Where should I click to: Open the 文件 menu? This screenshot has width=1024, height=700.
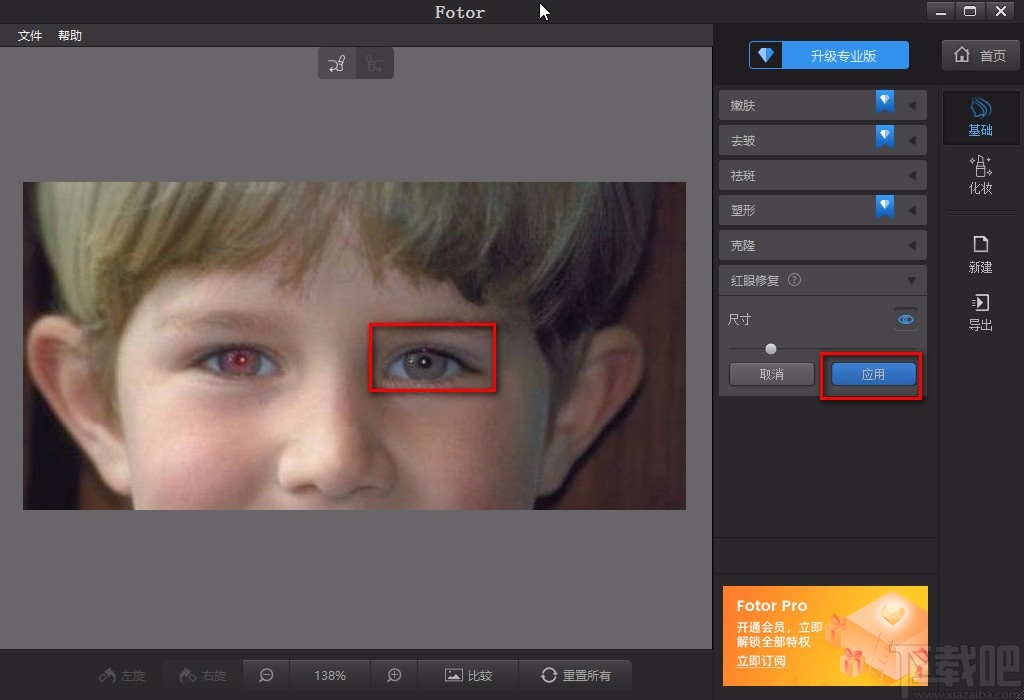29,35
